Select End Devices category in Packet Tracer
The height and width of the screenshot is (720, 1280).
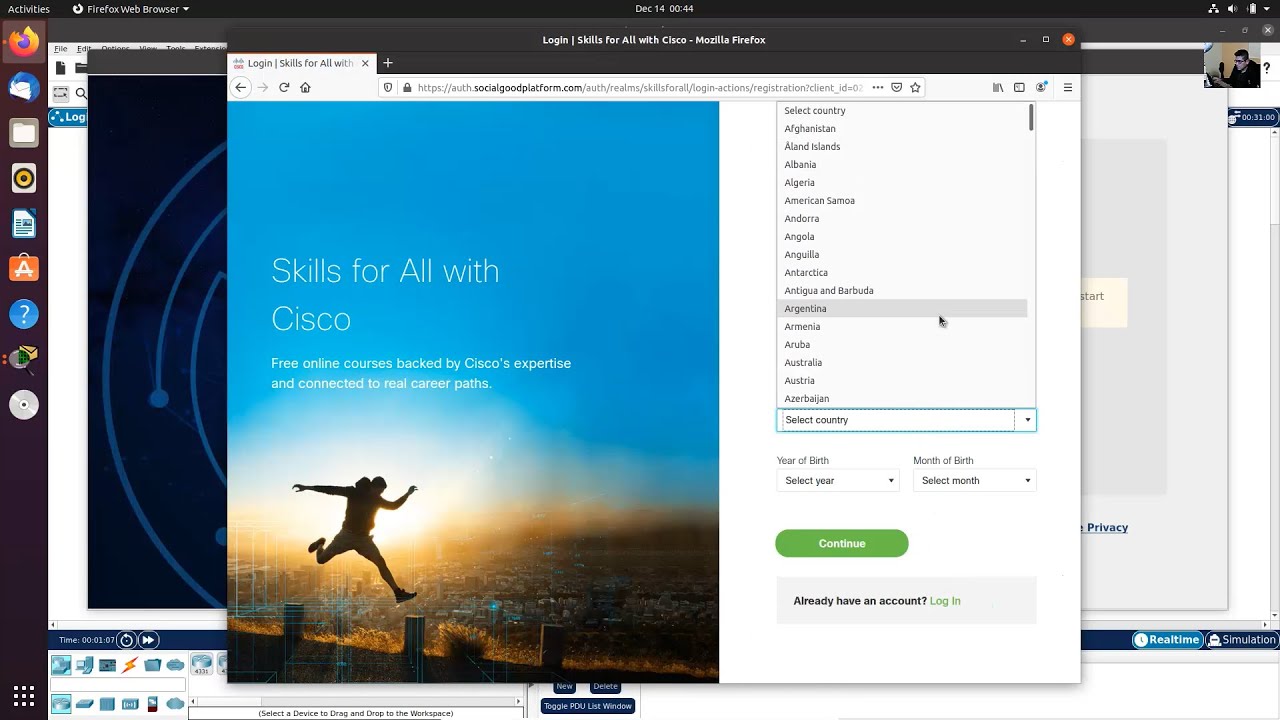point(84,665)
